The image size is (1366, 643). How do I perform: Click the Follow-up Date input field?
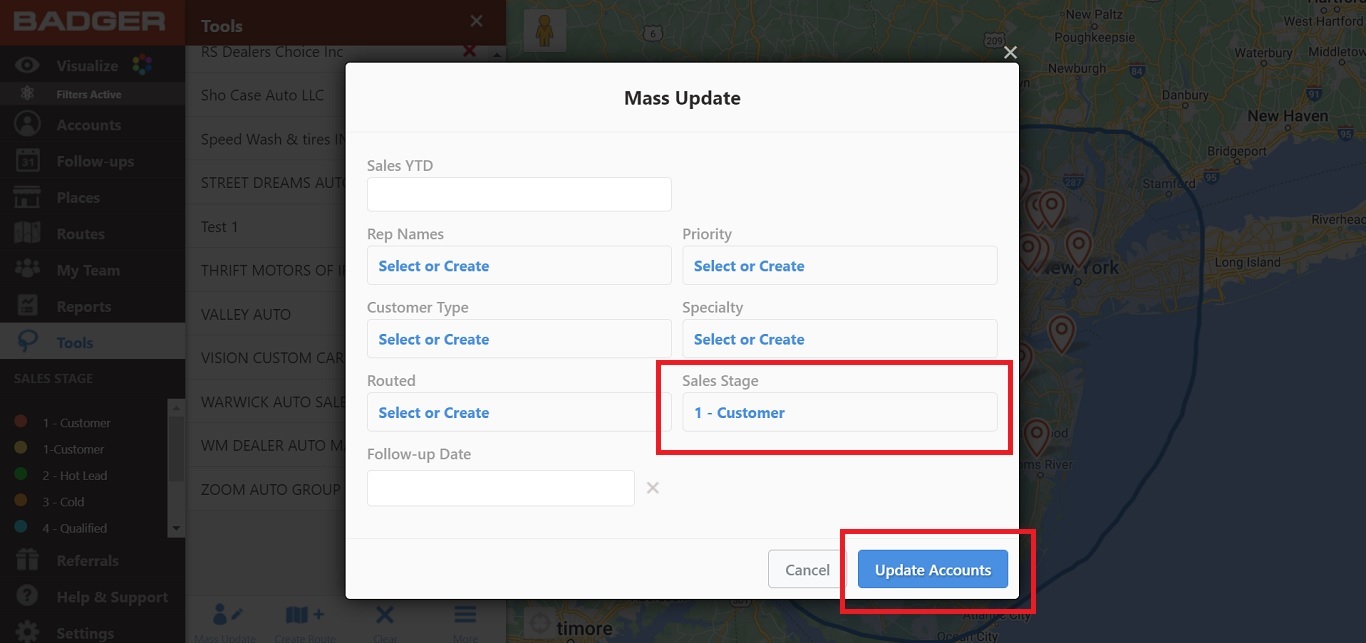500,488
